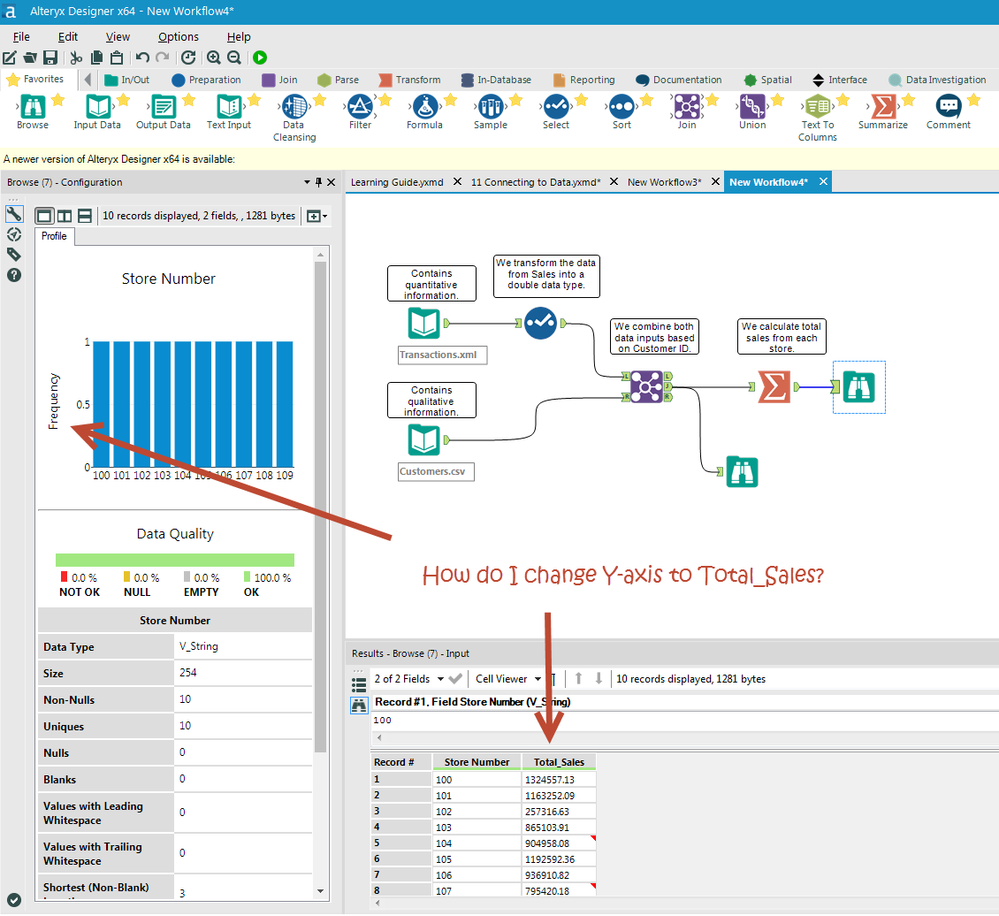The height and width of the screenshot is (916, 999).
Task: Choose the Data Cleansing tool
Action: pos(294,107)
